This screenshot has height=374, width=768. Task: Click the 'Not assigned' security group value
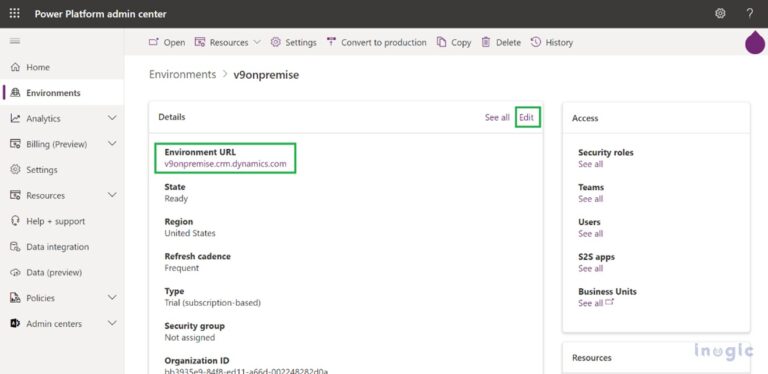point(190,337)
